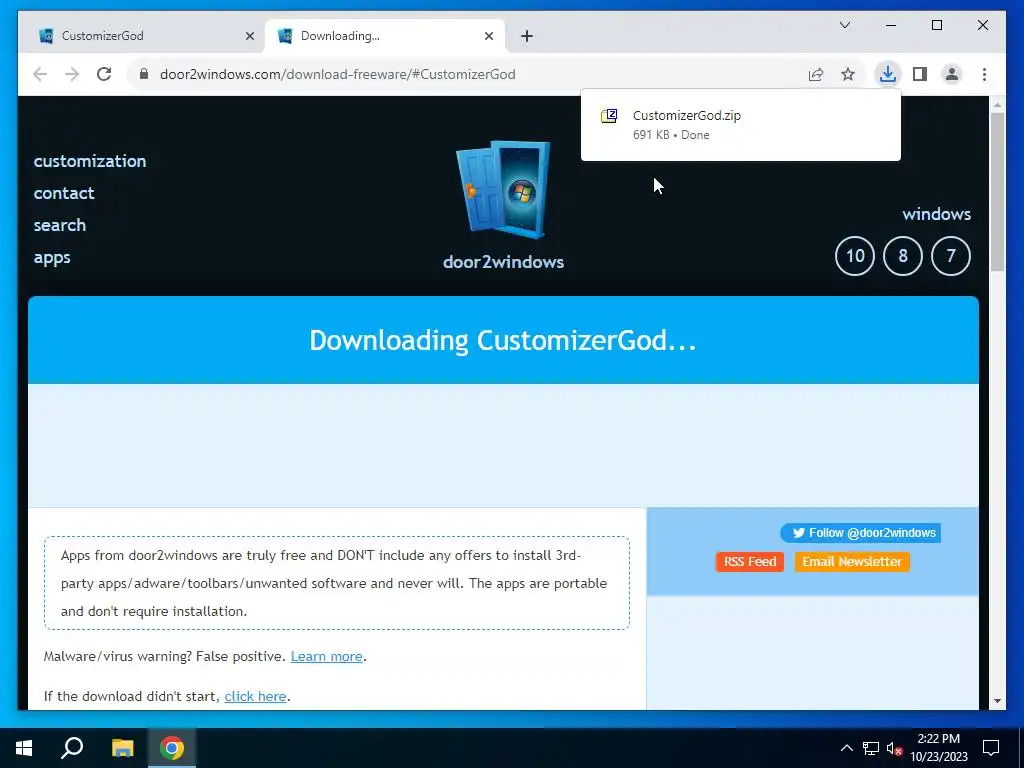Open the Learn more link

tap(327, 656)
